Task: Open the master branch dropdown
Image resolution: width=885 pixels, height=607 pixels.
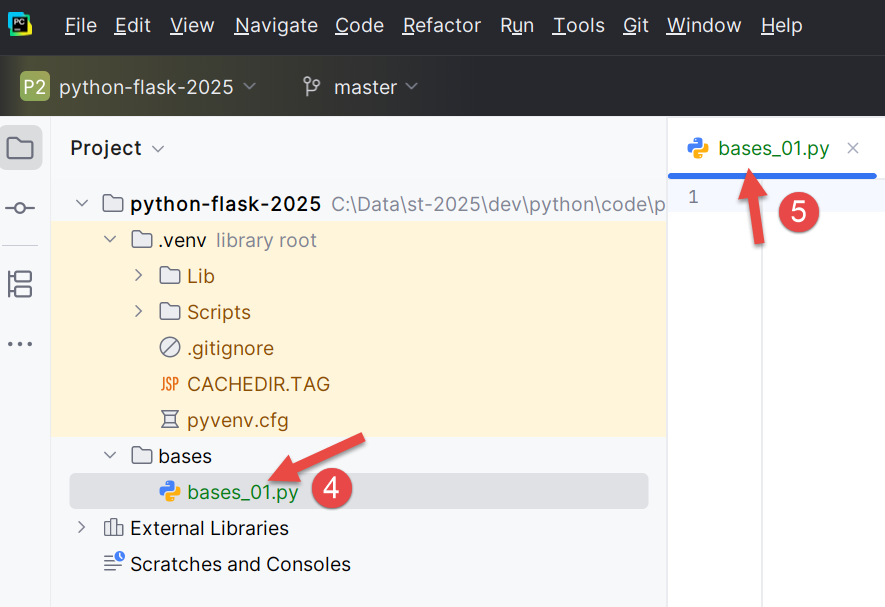Action: (x=375, y=87)
